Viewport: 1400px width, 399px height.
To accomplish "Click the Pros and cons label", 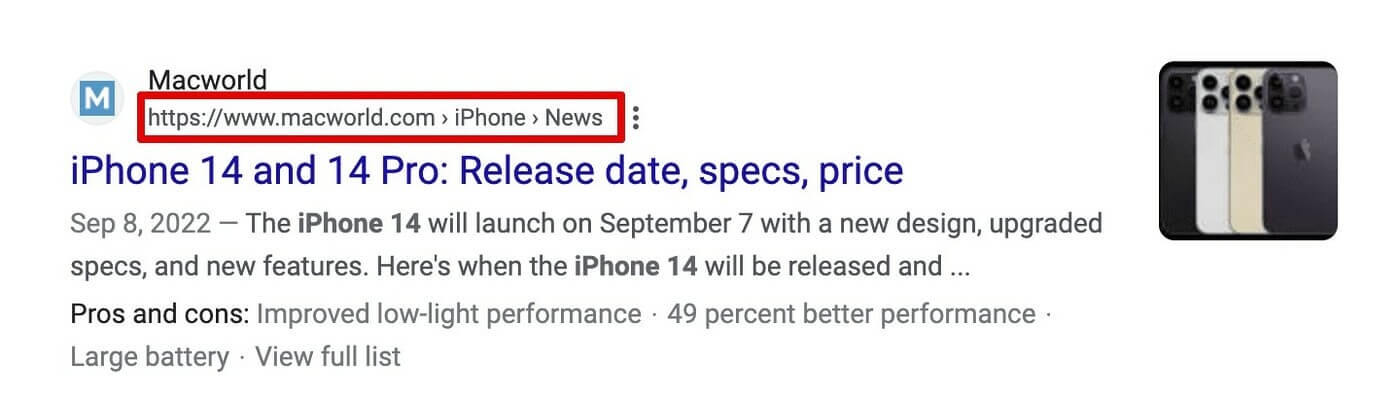I will (159, 314).
